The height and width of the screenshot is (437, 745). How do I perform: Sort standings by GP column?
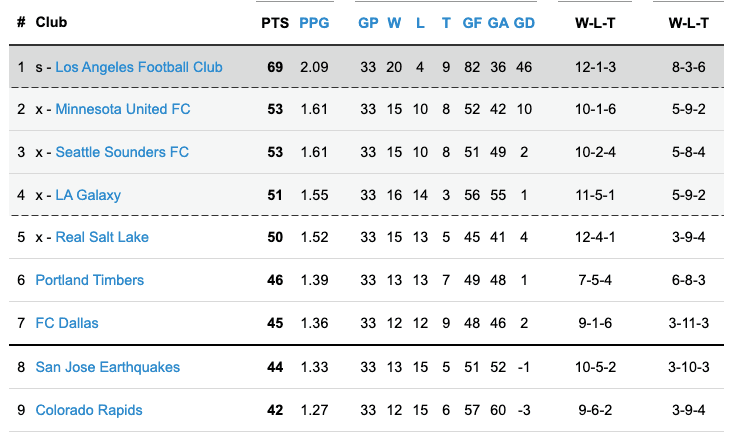[x=368, y=22]
